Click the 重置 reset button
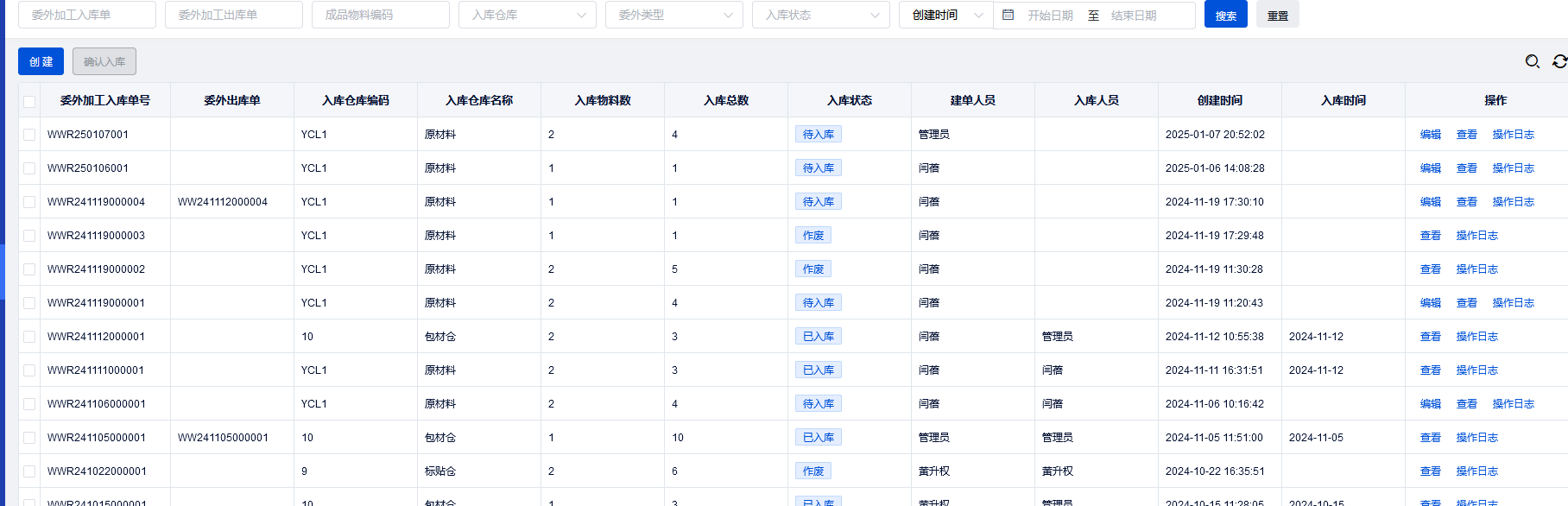This screenshot has width=1568, height=506. [x=1278, y=15]
